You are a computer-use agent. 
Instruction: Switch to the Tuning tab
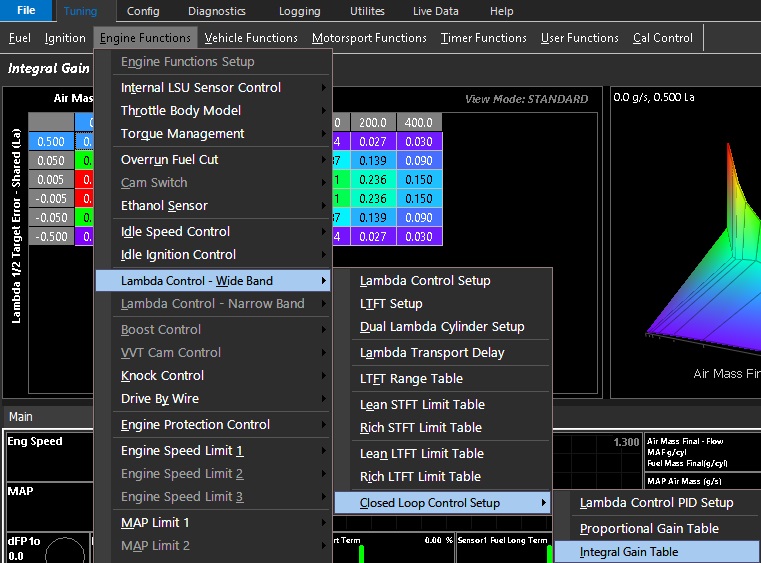point(80,11)
